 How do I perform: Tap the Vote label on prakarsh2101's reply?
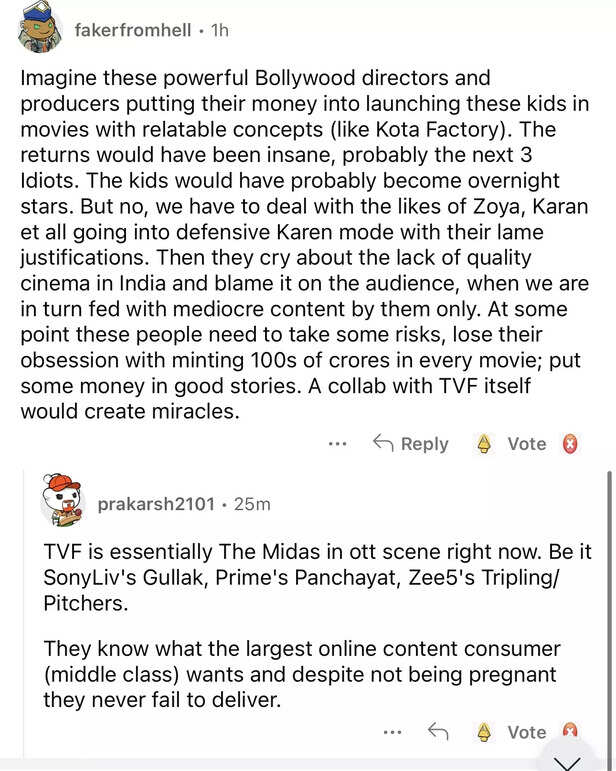point(526,732)
